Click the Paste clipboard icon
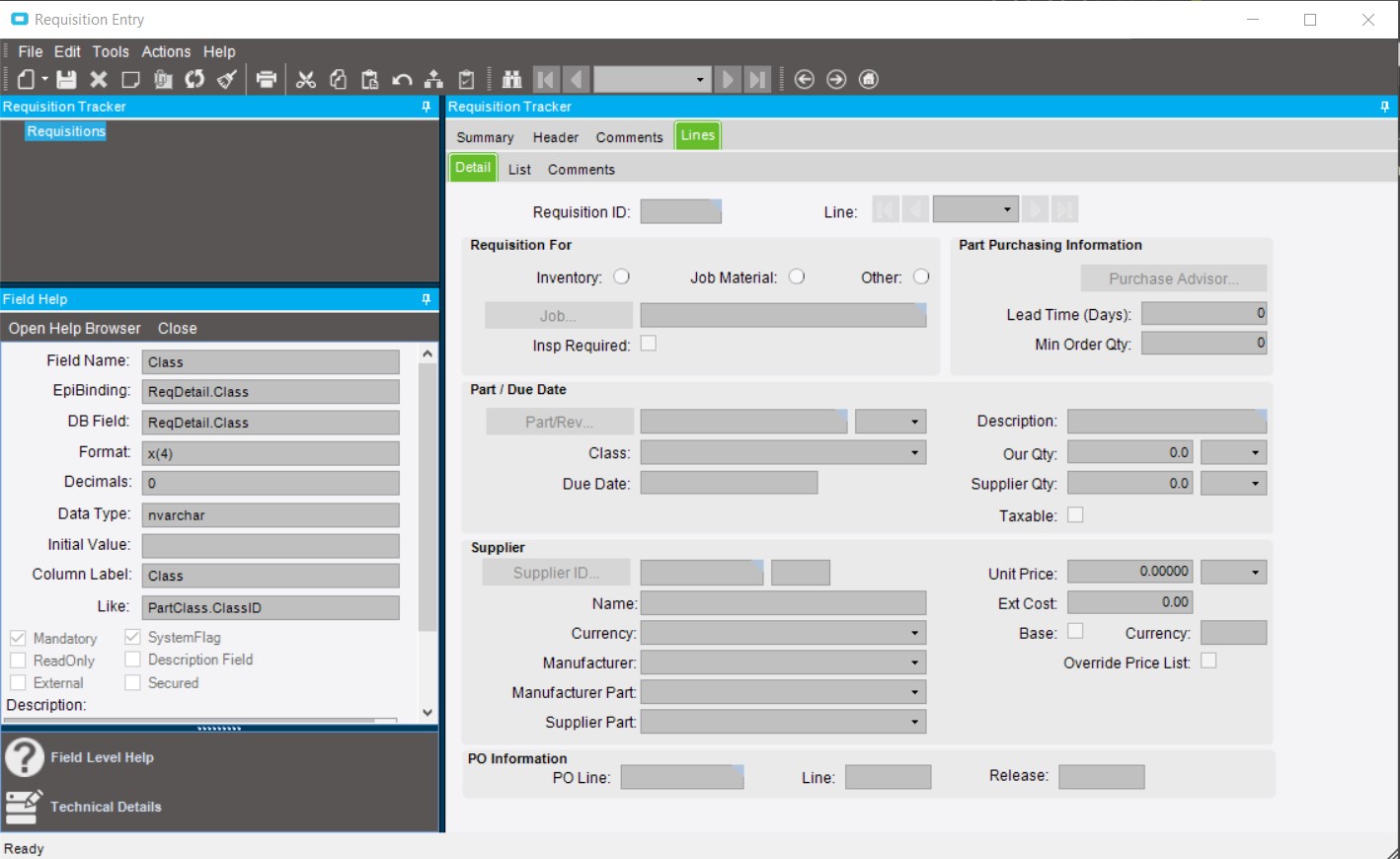The height and width of the screenshot is (859, 1400). coord(369,80)
